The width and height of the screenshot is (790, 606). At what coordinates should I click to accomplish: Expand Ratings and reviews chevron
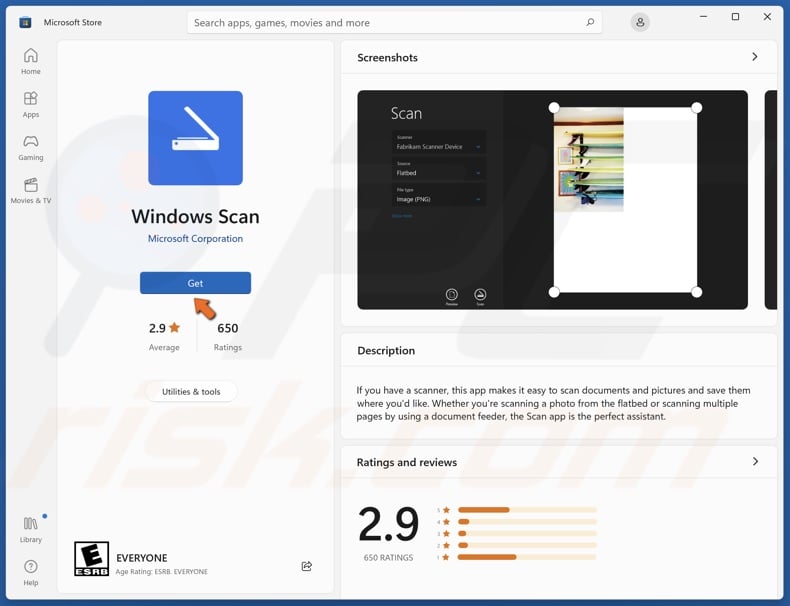tap(755, 462)
